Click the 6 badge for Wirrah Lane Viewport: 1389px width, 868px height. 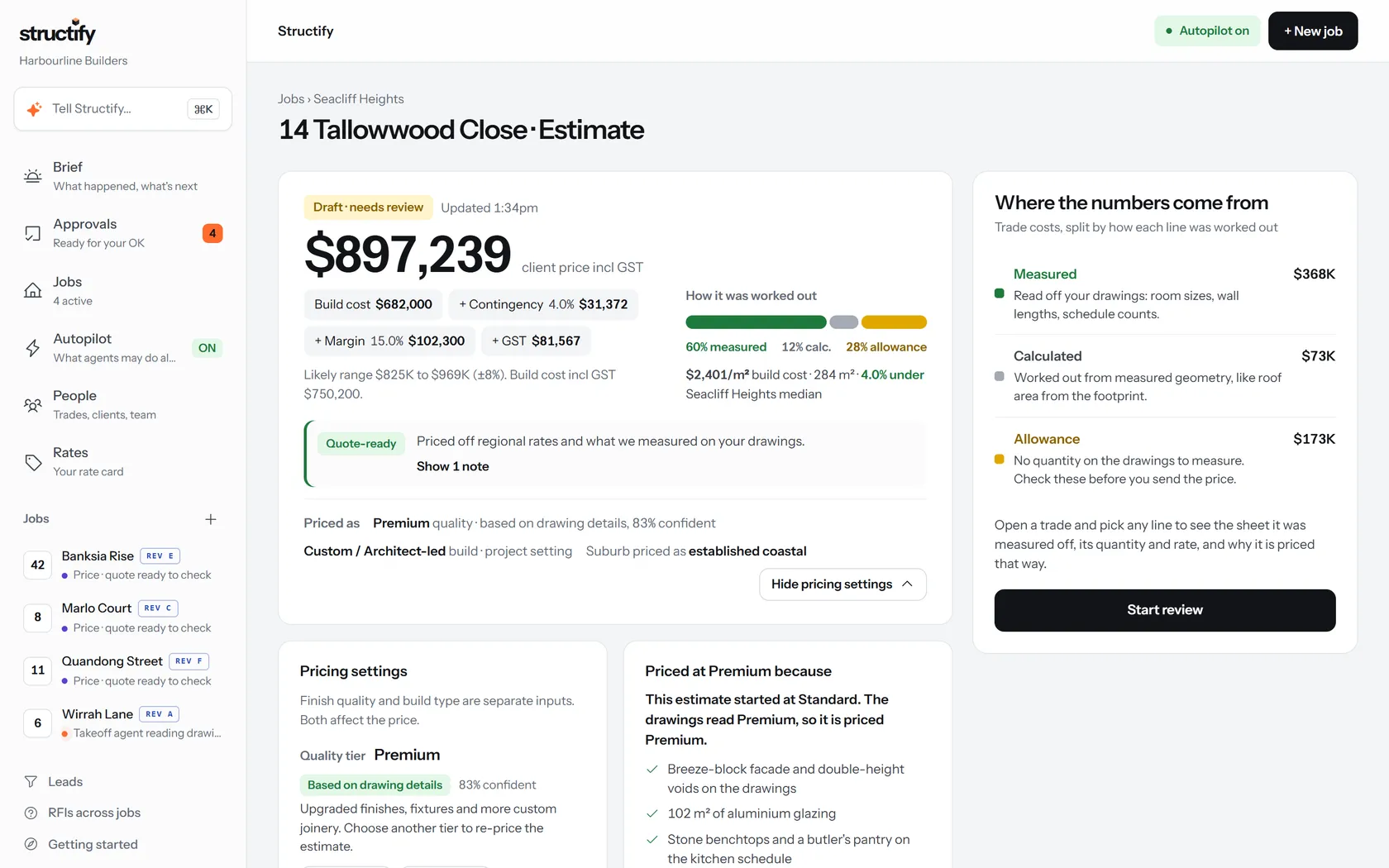[x=38, y=723]
